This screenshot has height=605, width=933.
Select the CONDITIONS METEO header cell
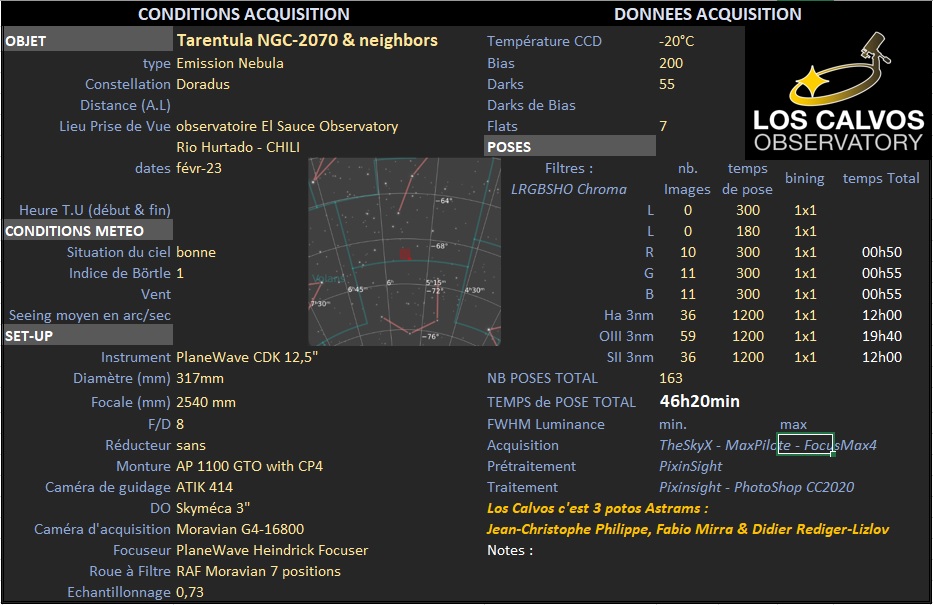point(88,231)
